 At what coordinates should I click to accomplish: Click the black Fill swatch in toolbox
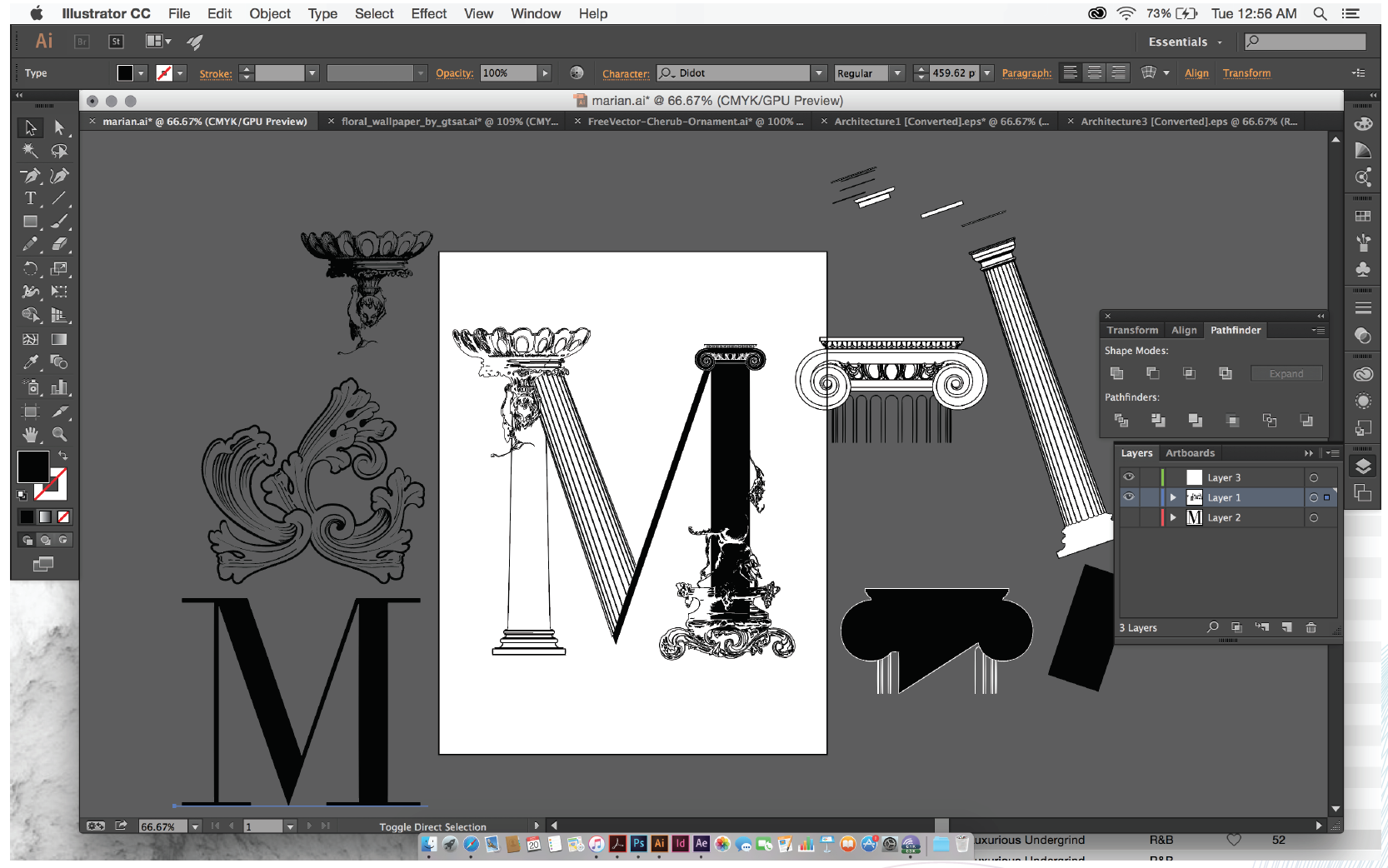click(32, 467)
